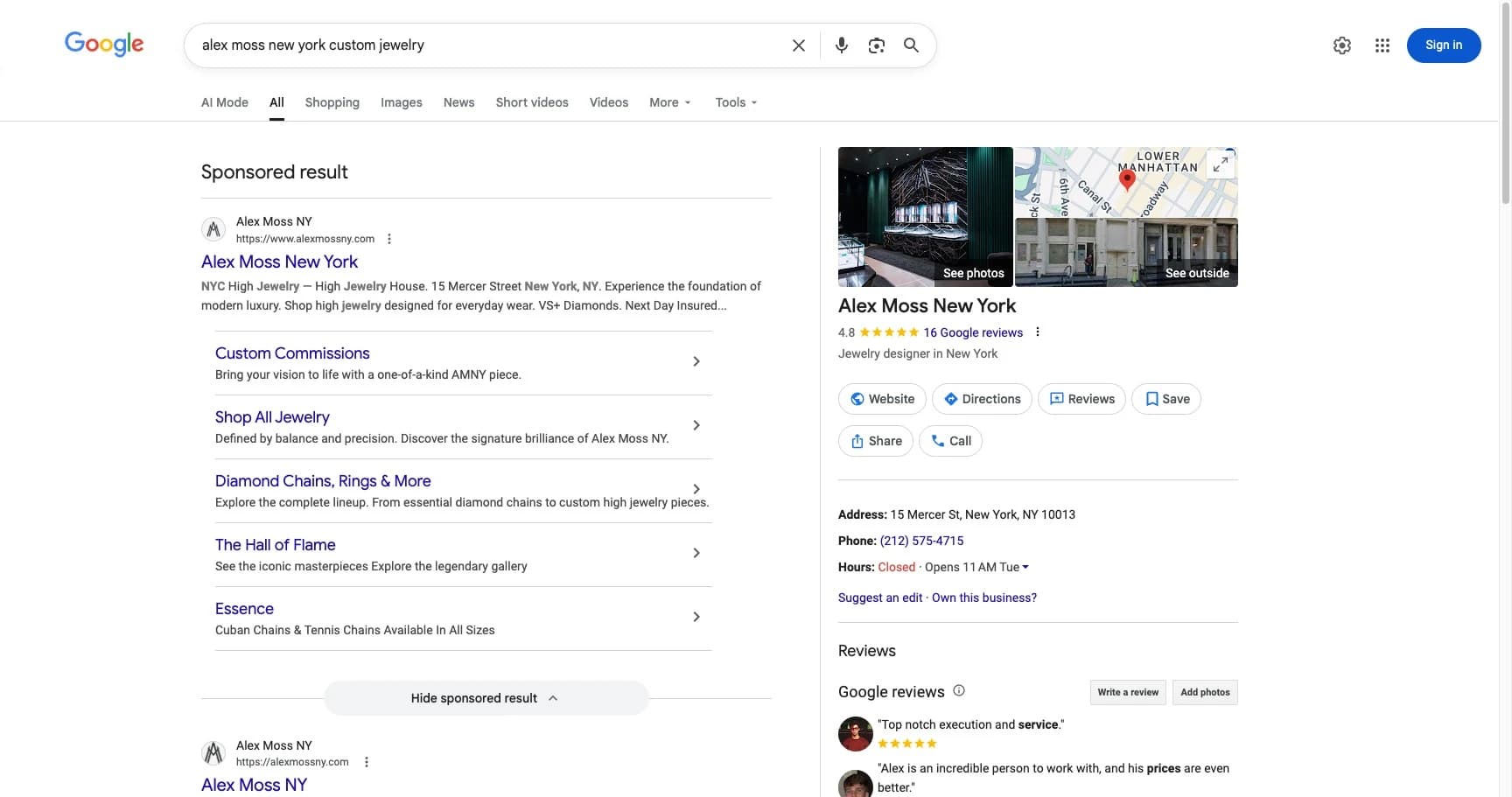Viewport: 1512px width, 797px height.
Task: View the See photos store interior thumbnail
Action: 926,217
